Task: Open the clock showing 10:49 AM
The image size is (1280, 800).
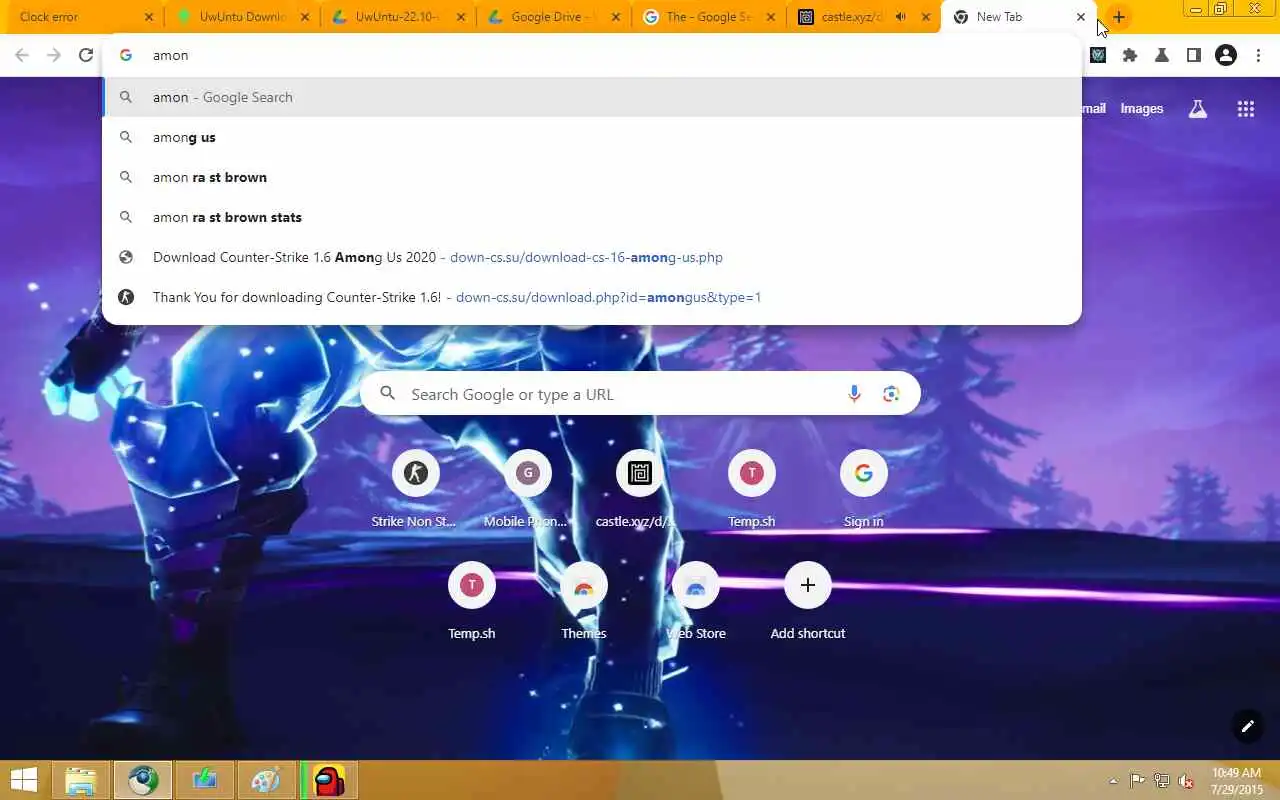Action: click(x=1237, y=781)
